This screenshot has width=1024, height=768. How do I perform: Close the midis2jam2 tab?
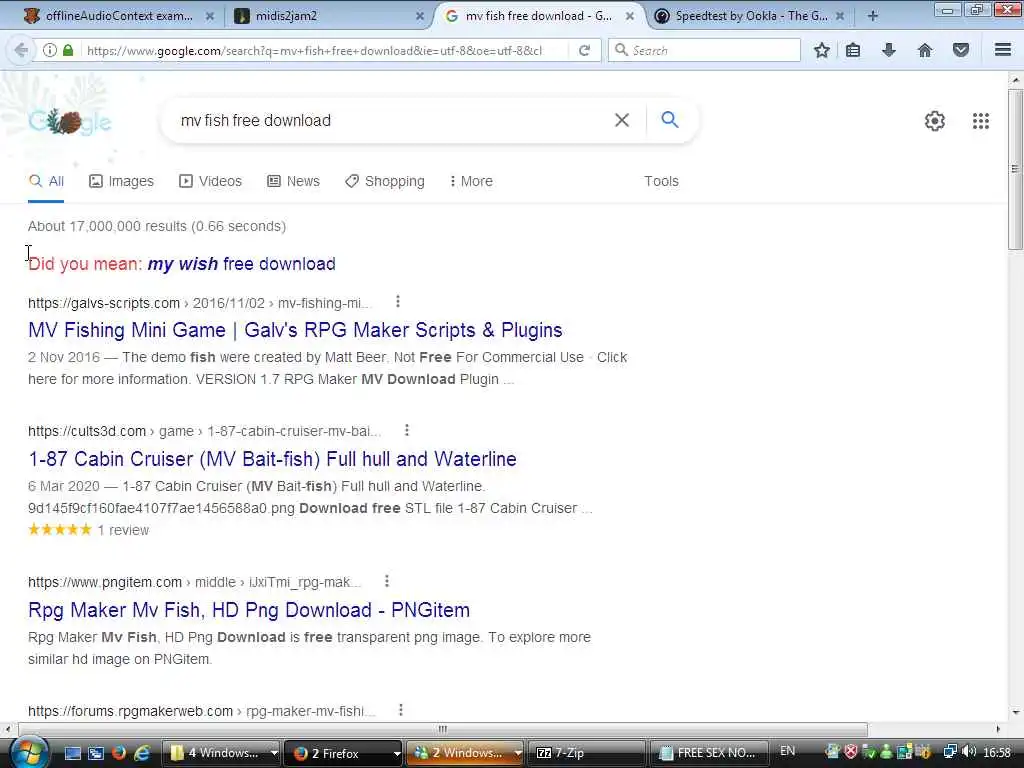pyautogui.click(x=420, y=16)
